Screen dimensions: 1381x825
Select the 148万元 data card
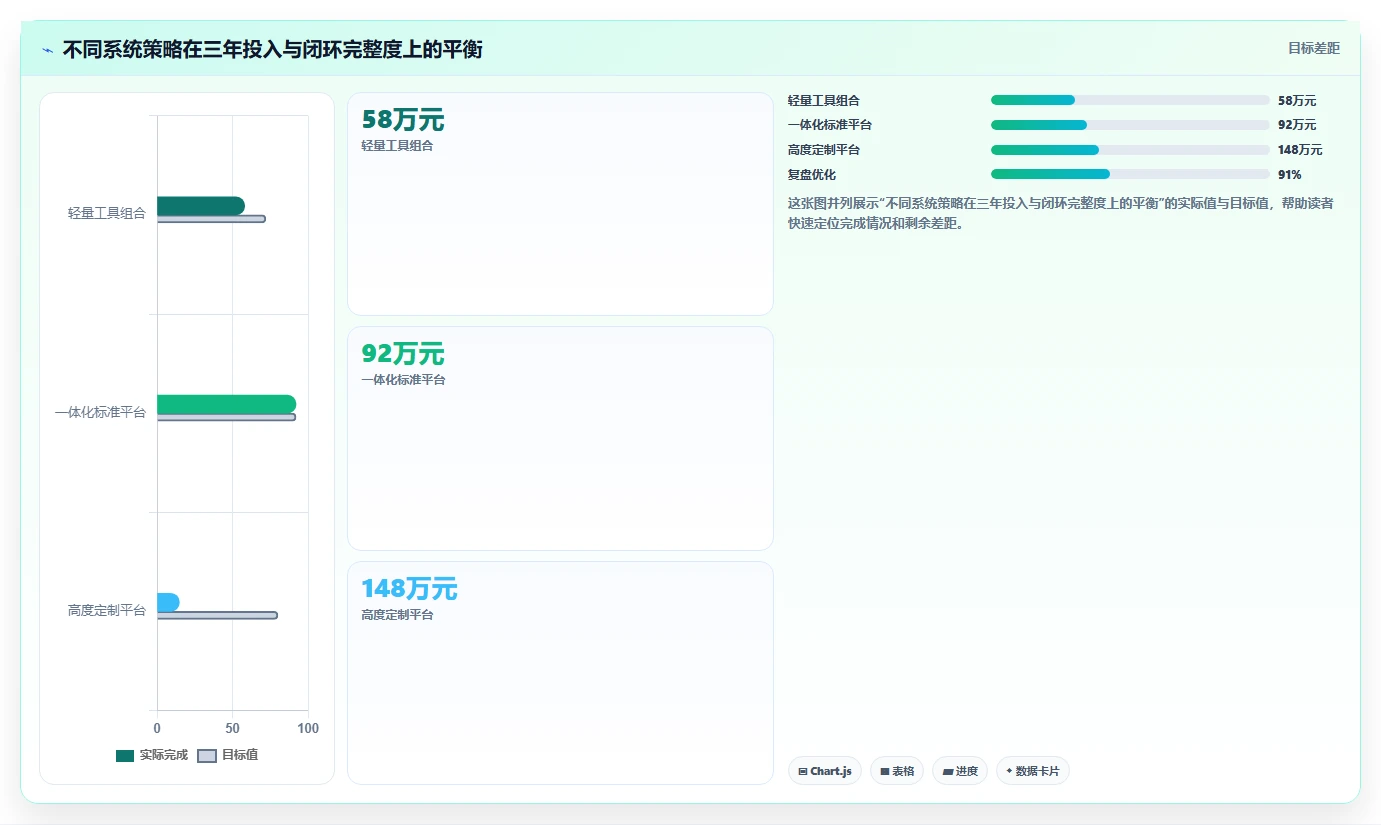560,673
